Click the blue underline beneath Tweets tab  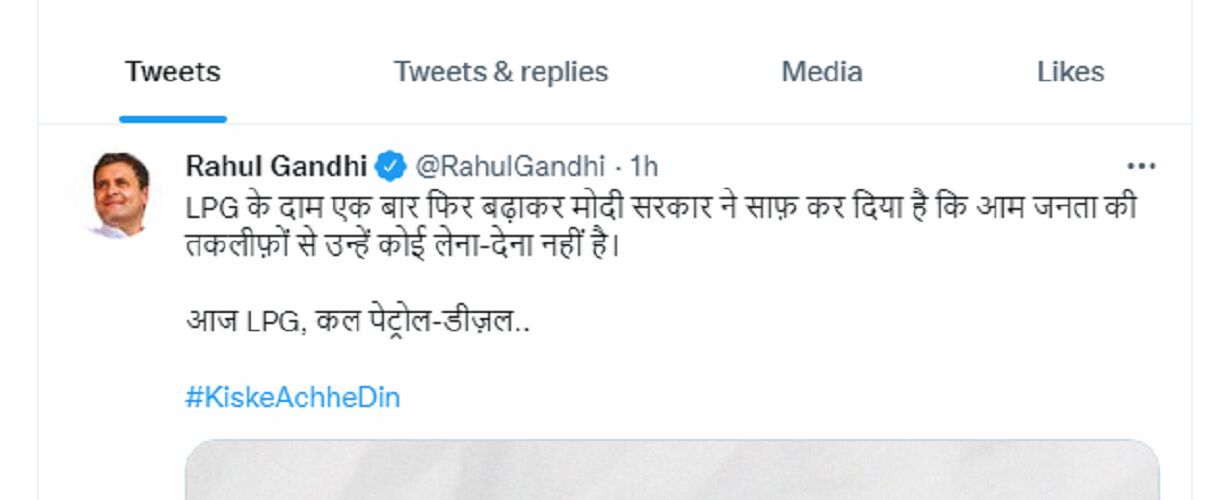coord(173,119)
